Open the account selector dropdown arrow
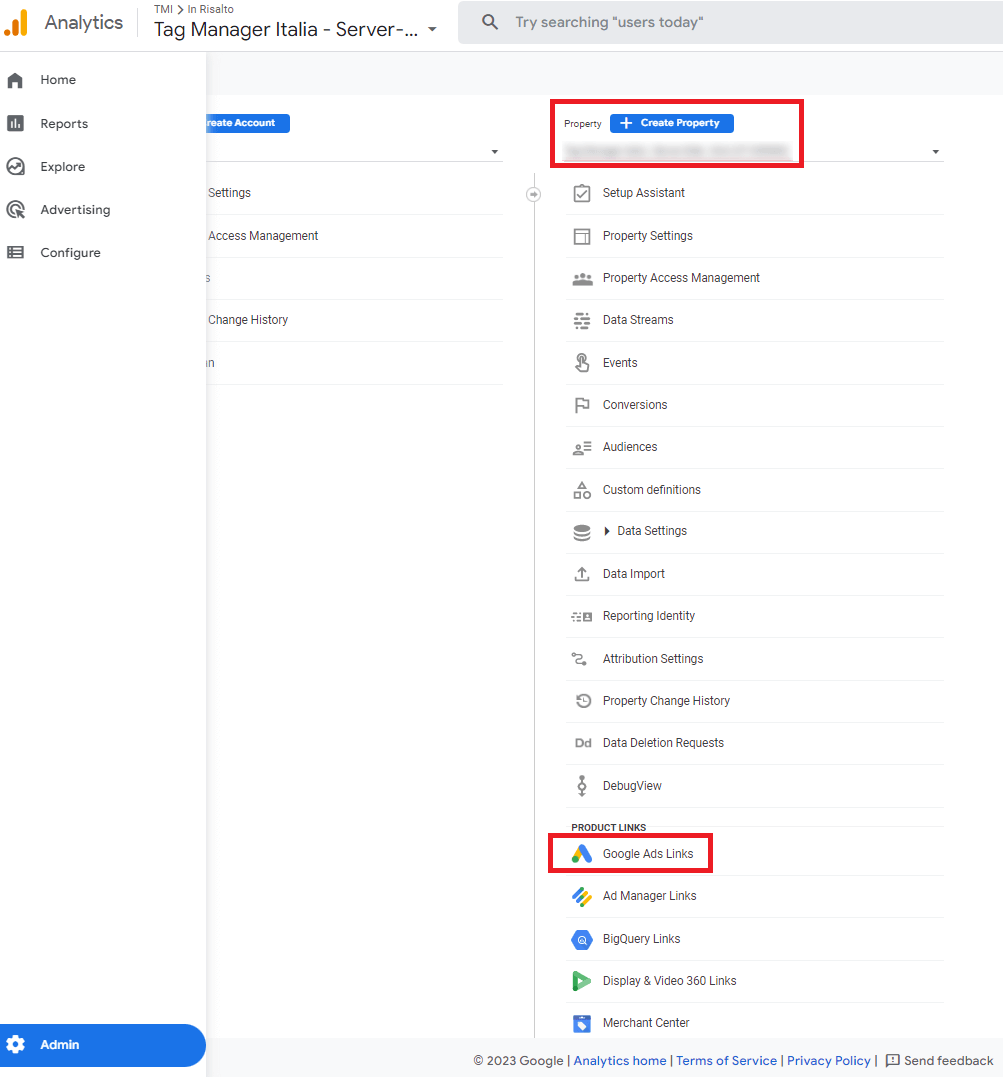 coord(495,152)
